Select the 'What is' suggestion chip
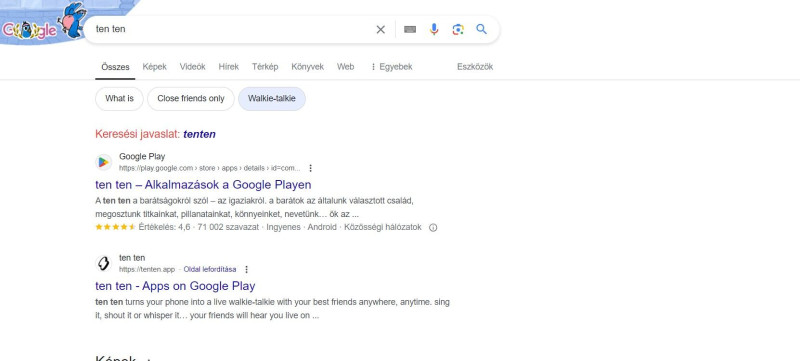The width and height of the screenshot is (800, 361). 119,99
